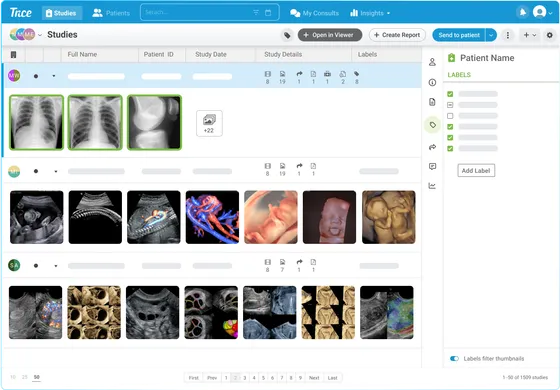Open the labels tag side panel icon
560x390 pixels.
[432, 125]
